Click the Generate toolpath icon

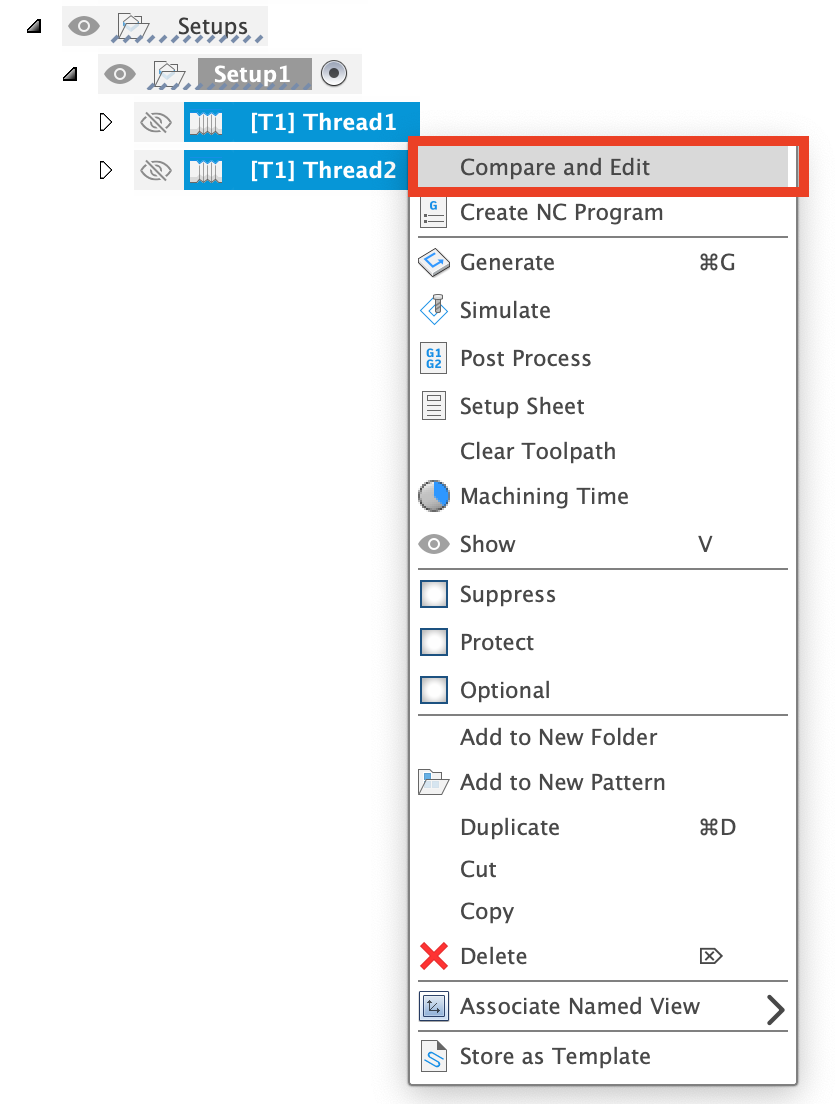click(x=433, y=262)
